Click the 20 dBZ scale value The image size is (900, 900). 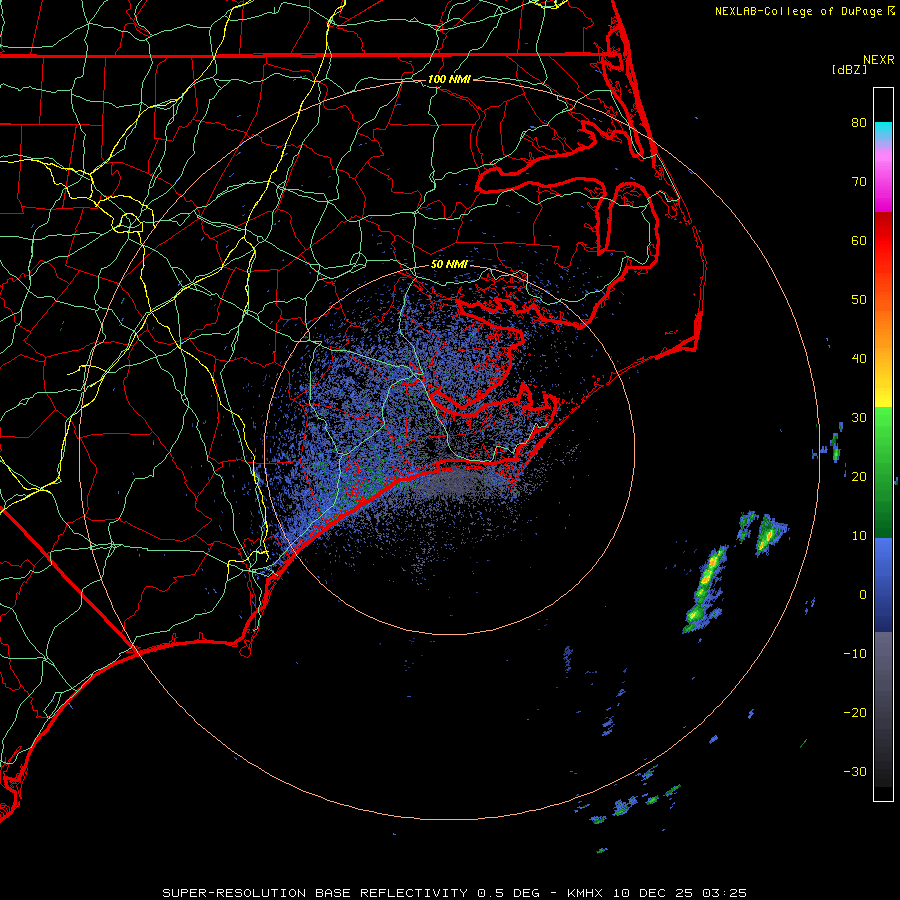859,476
